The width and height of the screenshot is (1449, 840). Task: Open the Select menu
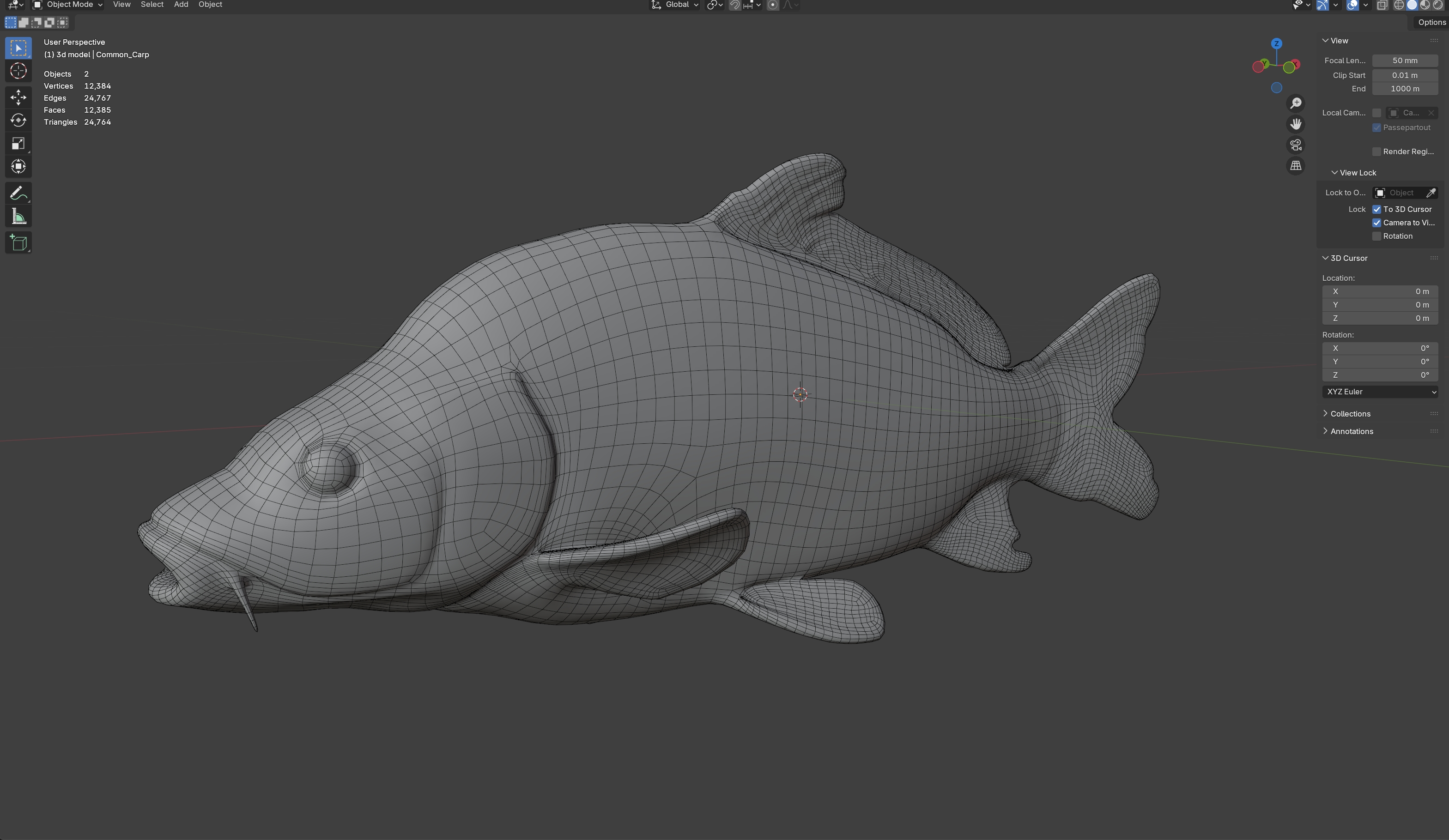click(152, 5)
